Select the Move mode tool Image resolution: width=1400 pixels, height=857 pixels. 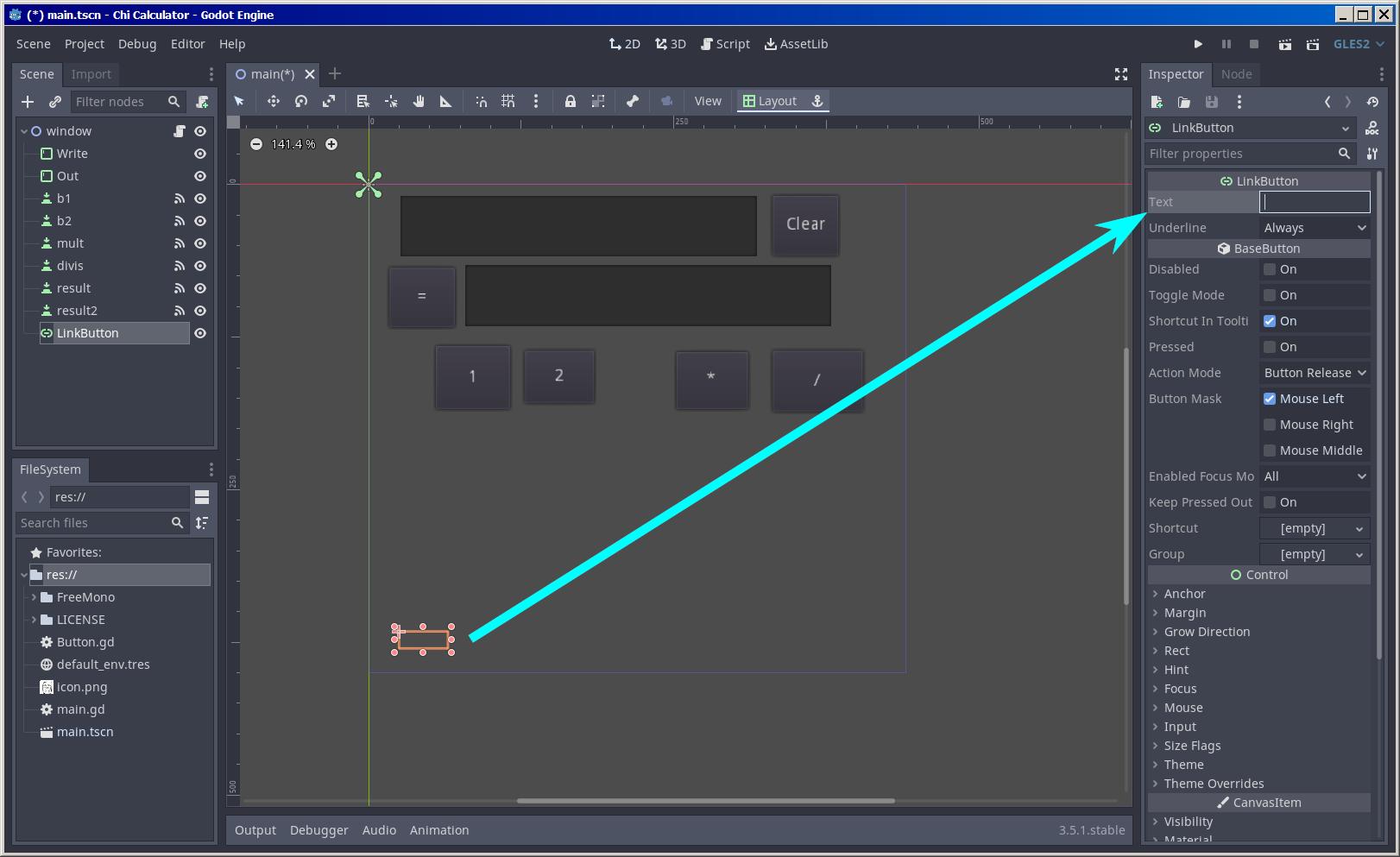click(274, 101)
